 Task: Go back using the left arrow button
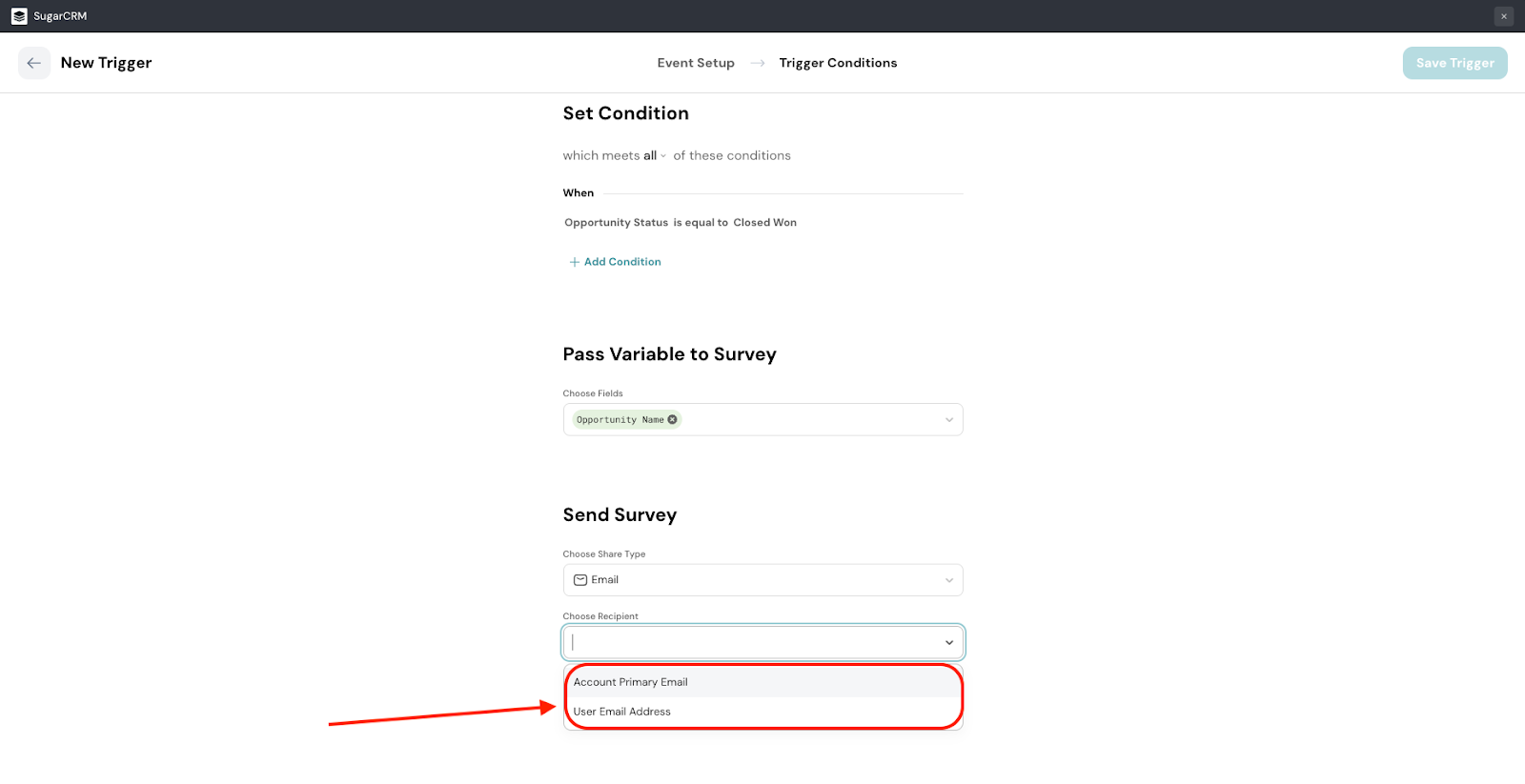pos(34,63)
